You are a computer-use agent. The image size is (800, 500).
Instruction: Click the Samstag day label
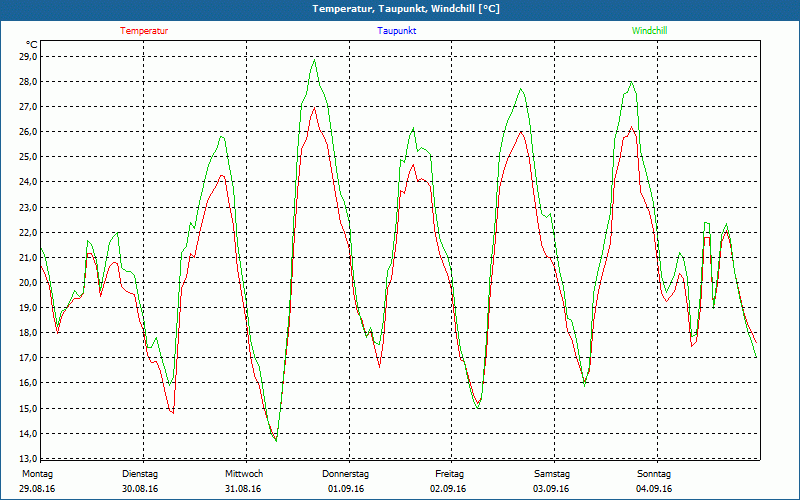[x=551, y=474]
